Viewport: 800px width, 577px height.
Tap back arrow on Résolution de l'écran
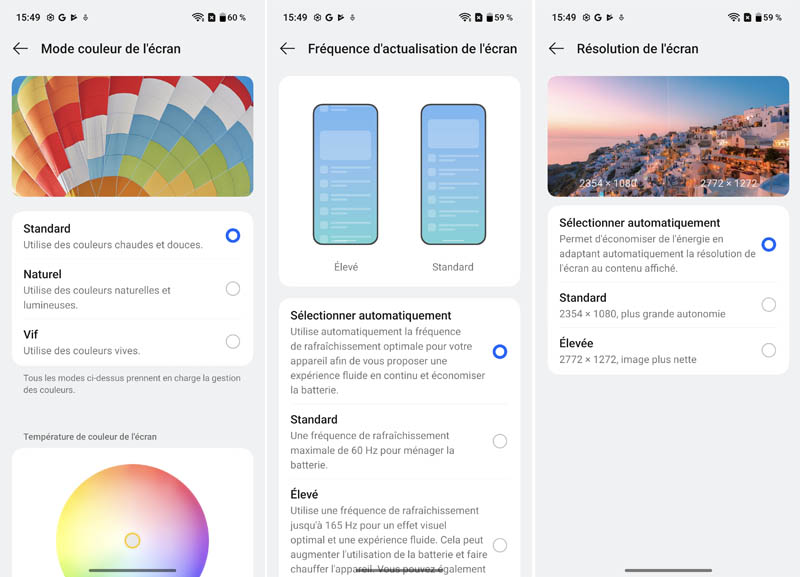click(x=557, y=49)
